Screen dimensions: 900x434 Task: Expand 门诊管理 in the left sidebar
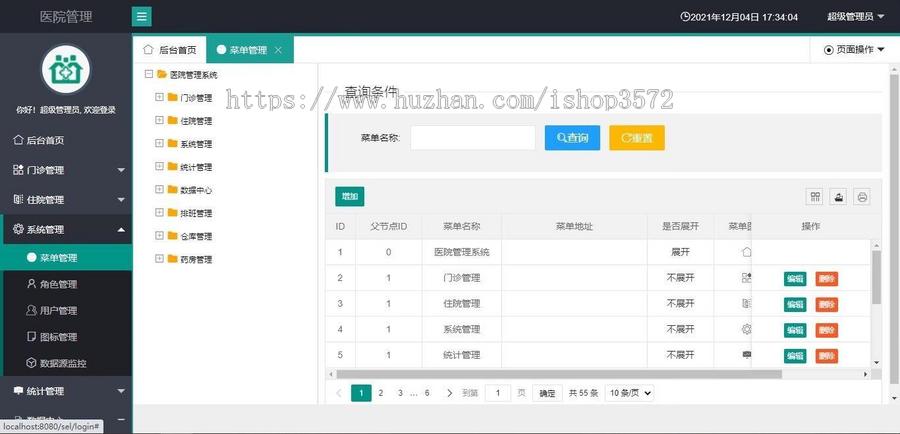click(66, 170)
